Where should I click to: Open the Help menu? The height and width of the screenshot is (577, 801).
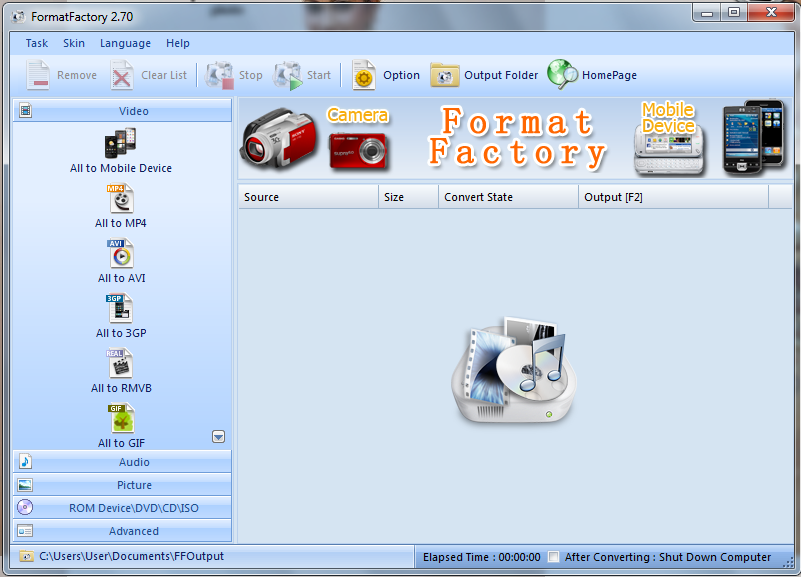[x=178, y=43]
